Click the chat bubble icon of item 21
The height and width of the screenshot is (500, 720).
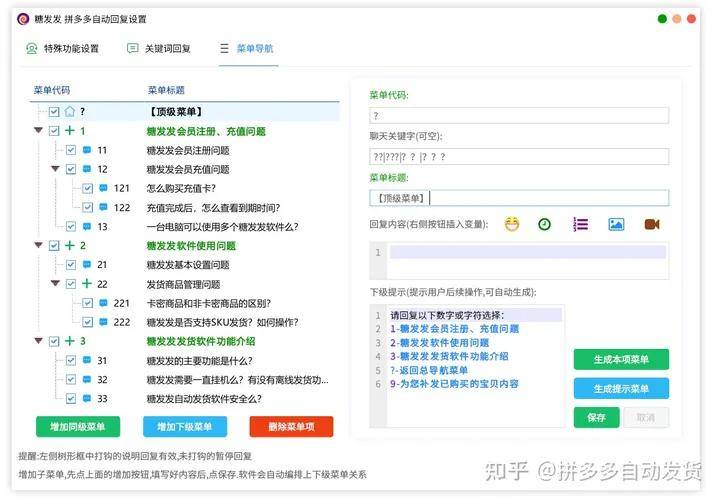(87, 264)
